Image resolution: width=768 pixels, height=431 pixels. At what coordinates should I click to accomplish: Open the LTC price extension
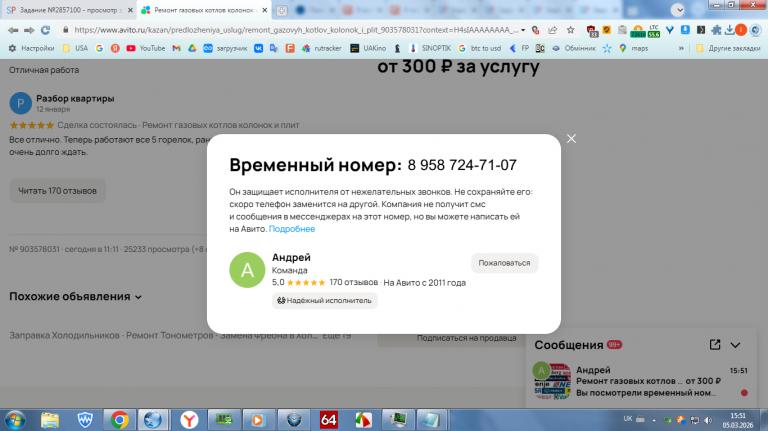pyautogui.click(x=654, y=31)
